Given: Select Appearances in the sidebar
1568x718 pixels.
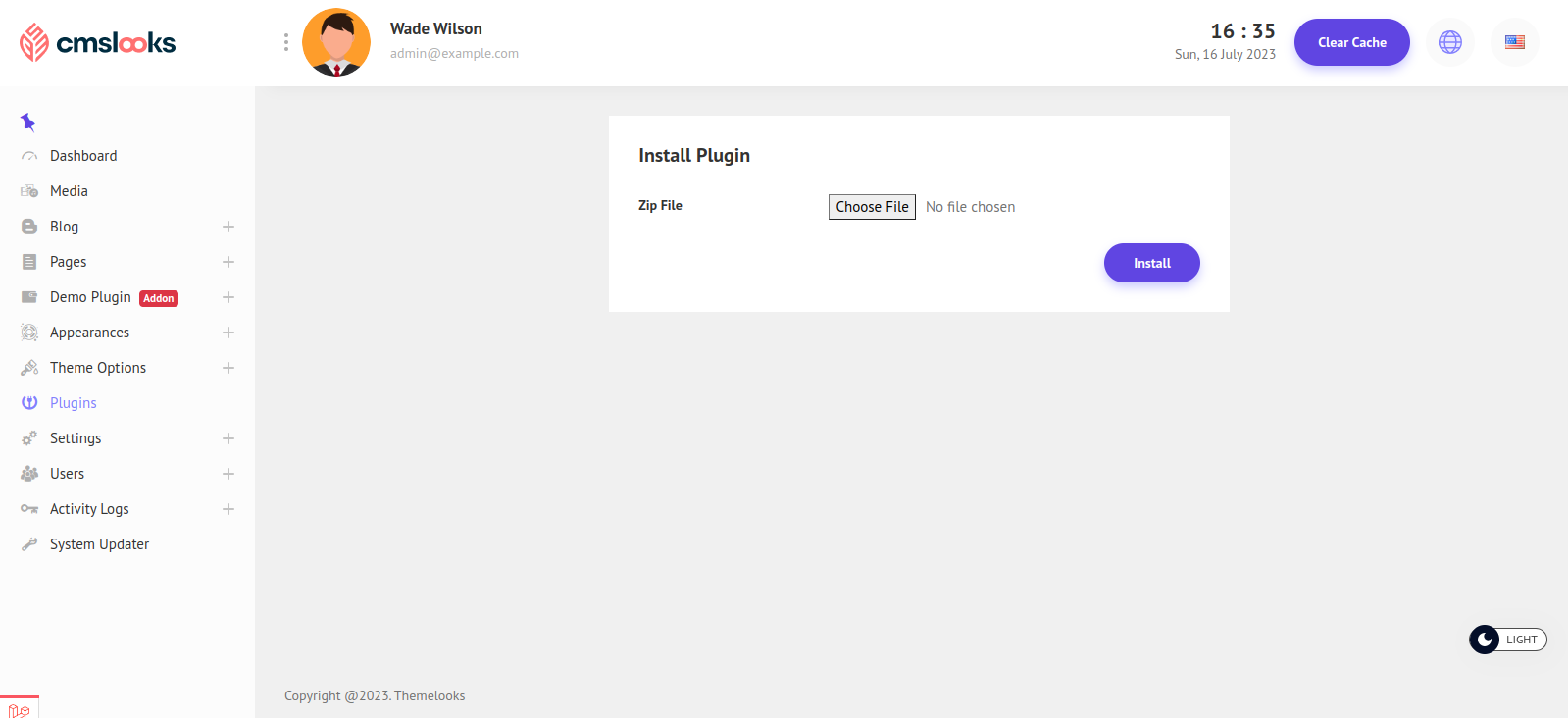Looking at the screenshot, I should tap(89, 333).
